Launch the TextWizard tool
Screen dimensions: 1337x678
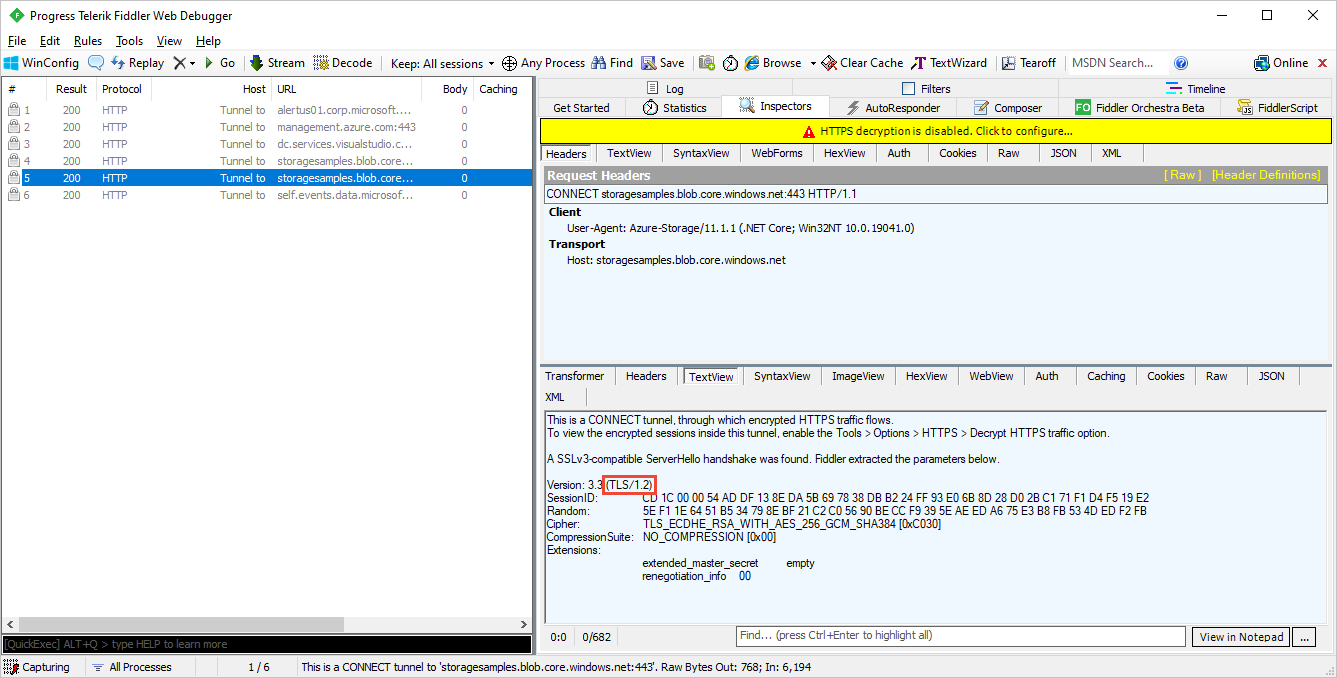(x=948, y=62)
